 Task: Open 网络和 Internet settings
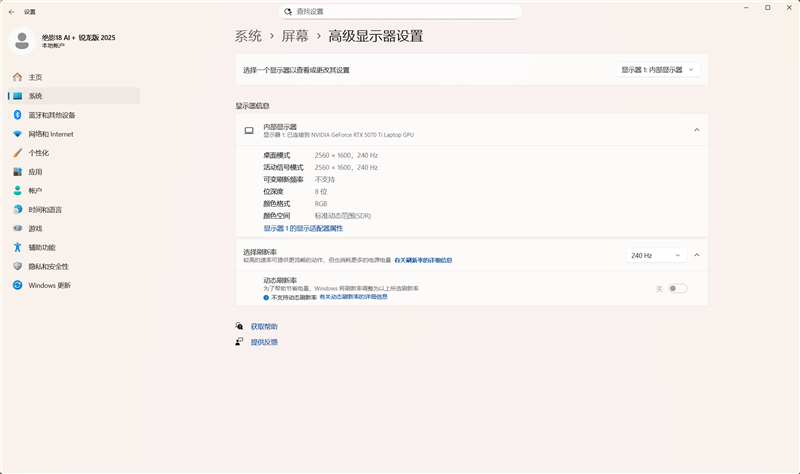[x=50, y=134]
